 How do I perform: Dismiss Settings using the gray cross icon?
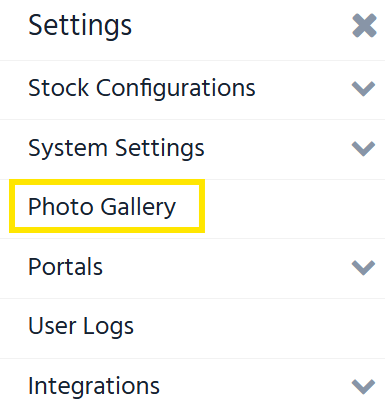coord(364,26)
